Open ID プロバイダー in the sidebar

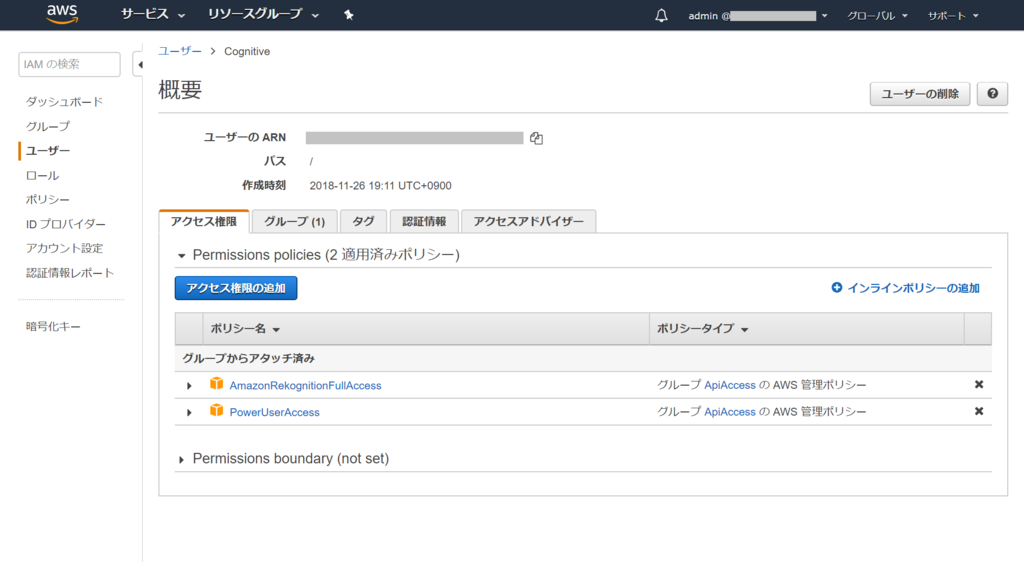coord(65,224)
